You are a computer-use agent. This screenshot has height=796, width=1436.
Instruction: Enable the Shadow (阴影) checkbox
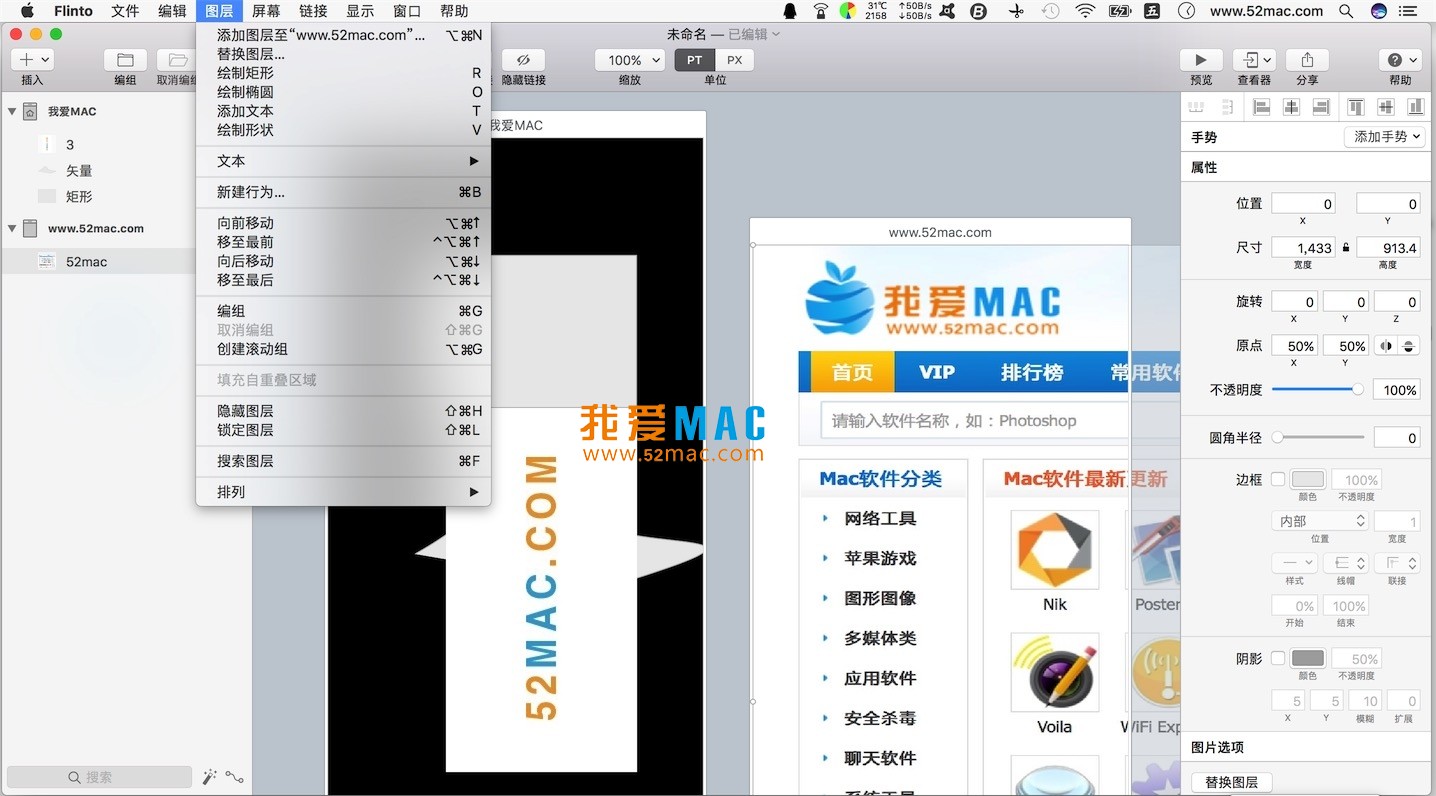(1277, 658)
